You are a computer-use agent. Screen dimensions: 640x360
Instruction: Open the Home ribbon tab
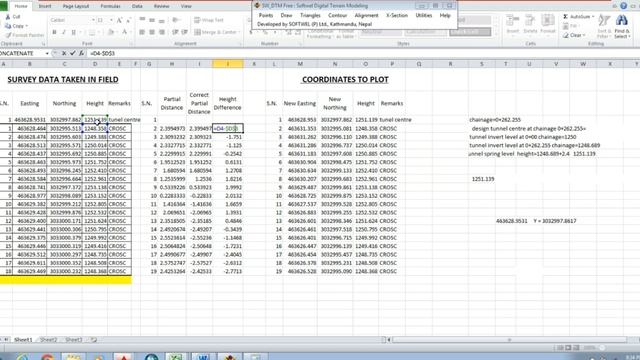click(x=20, y=6)
